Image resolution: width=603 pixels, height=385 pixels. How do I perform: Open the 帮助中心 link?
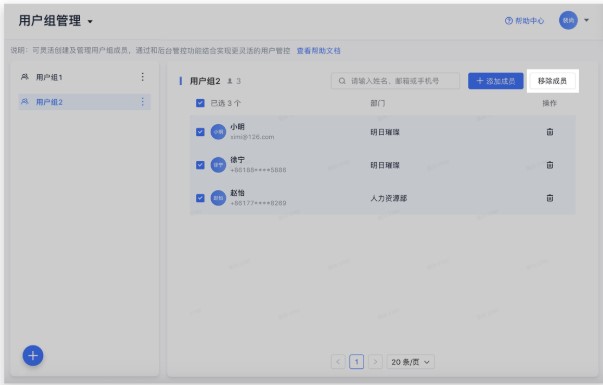pos(524,21)
